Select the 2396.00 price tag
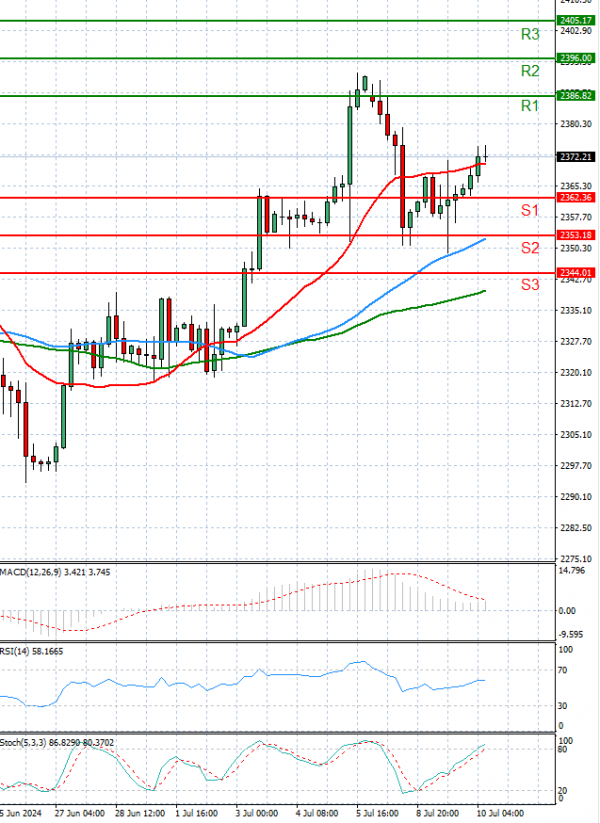The height and width of the screenshot is (823, 600). coord(576,58)
